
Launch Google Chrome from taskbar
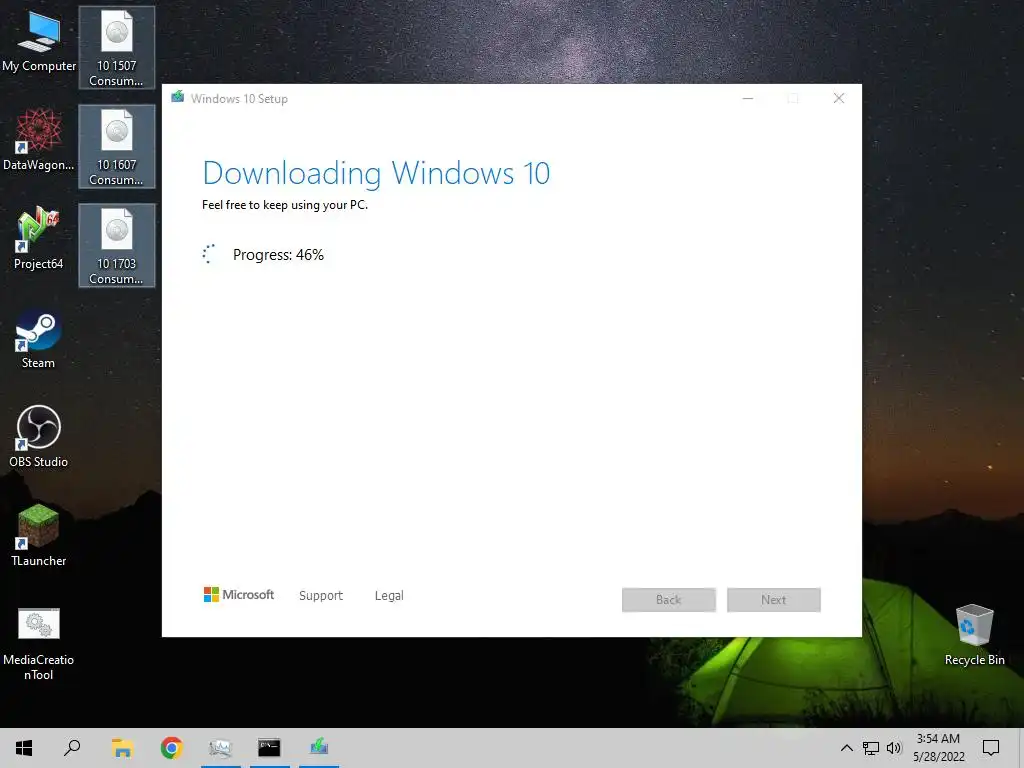coord(171,748)
